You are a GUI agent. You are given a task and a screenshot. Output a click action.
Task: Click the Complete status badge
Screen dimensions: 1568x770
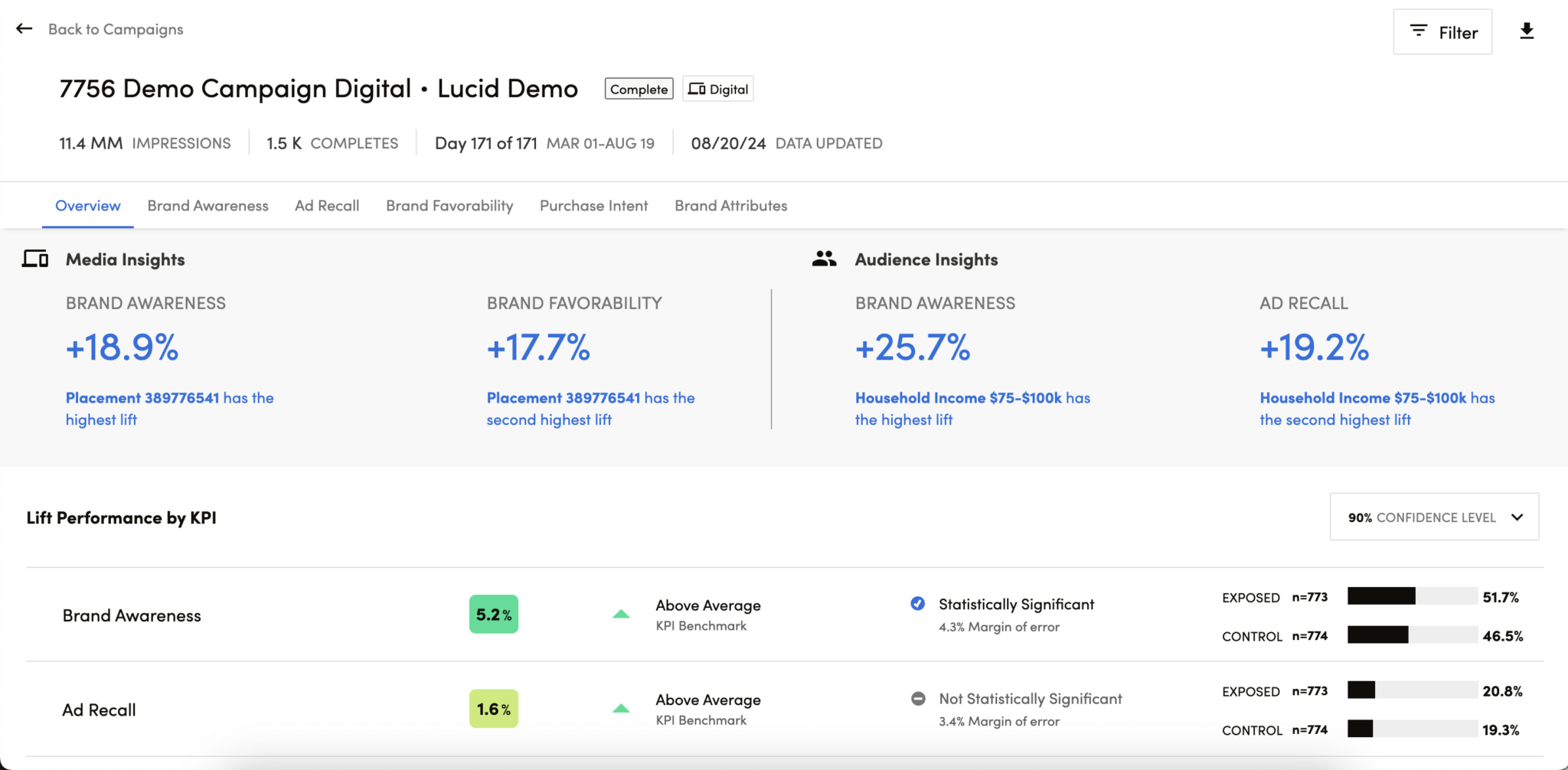click(x=638, y=89)
